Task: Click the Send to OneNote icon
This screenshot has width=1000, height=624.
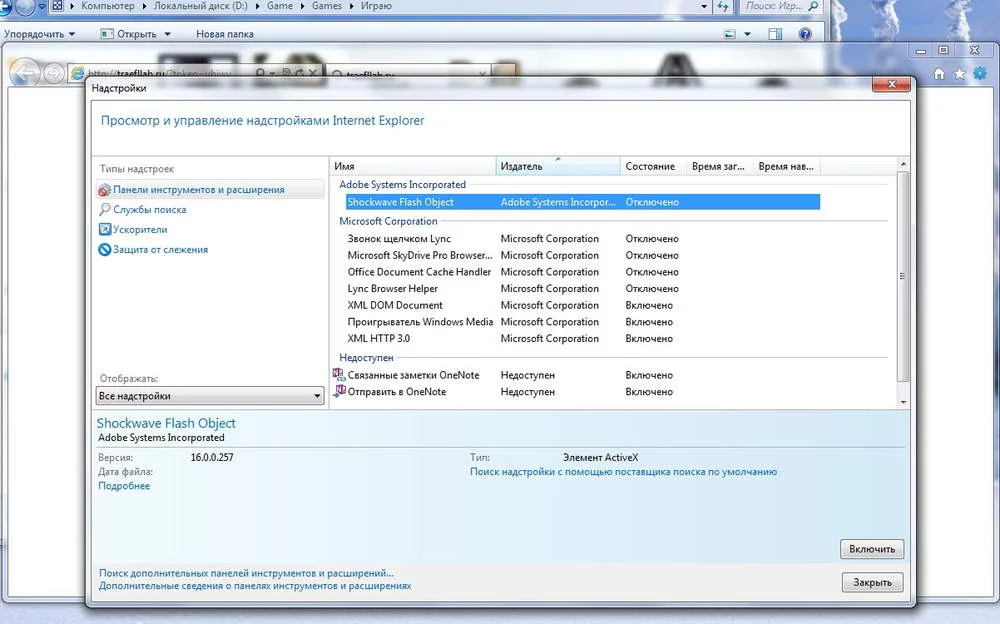Action: [339, 392]
